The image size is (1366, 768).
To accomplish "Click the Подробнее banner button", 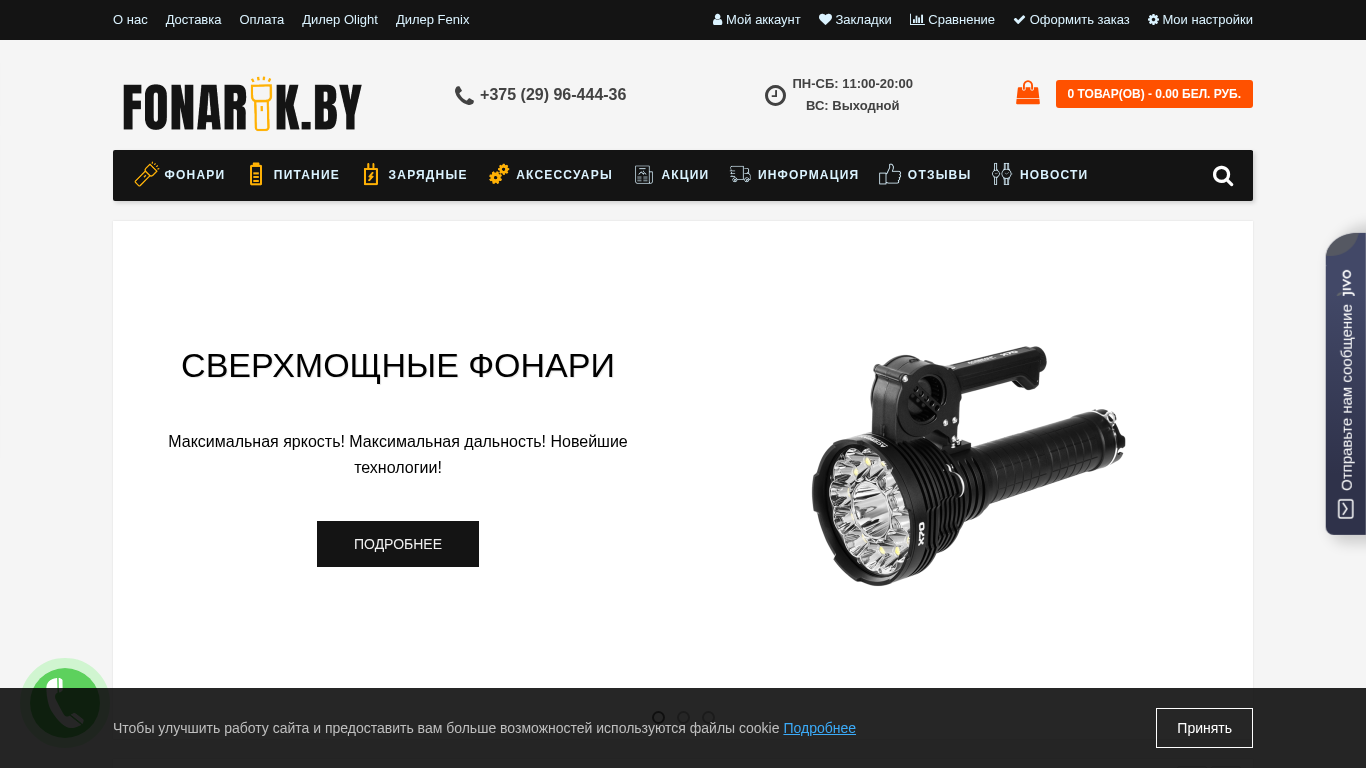I will tap(398, 544).
